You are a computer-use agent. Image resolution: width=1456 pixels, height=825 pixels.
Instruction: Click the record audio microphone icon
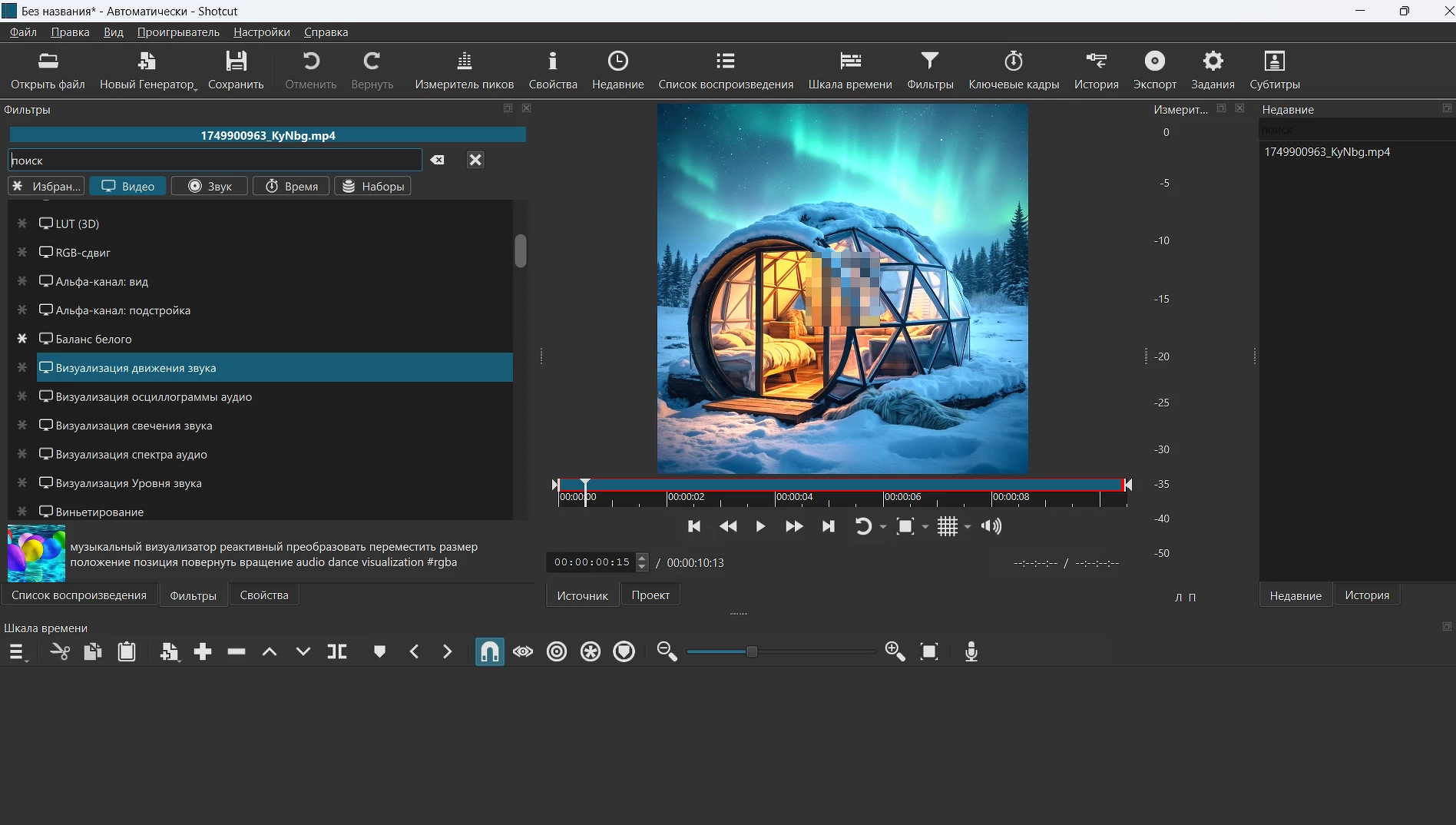[x=971, y=652]
